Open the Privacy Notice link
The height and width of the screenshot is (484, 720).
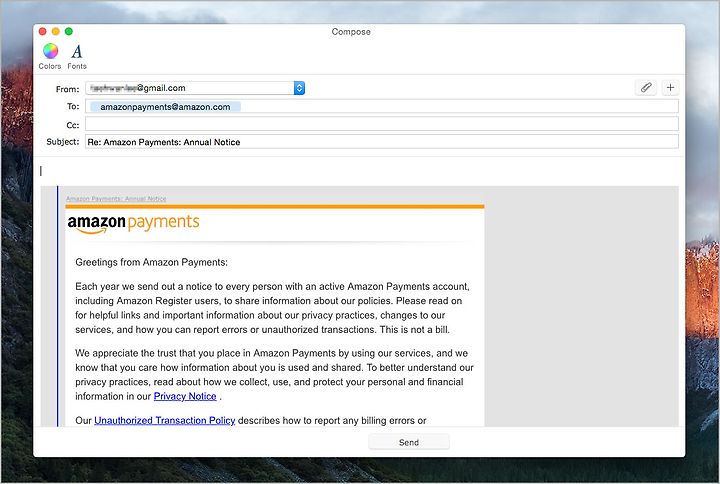(x=185, y=396)
